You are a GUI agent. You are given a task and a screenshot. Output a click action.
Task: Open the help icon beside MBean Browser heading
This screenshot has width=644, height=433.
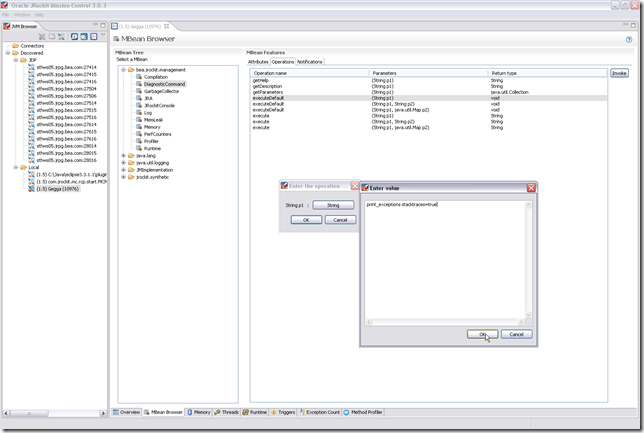tap(629, 39)
